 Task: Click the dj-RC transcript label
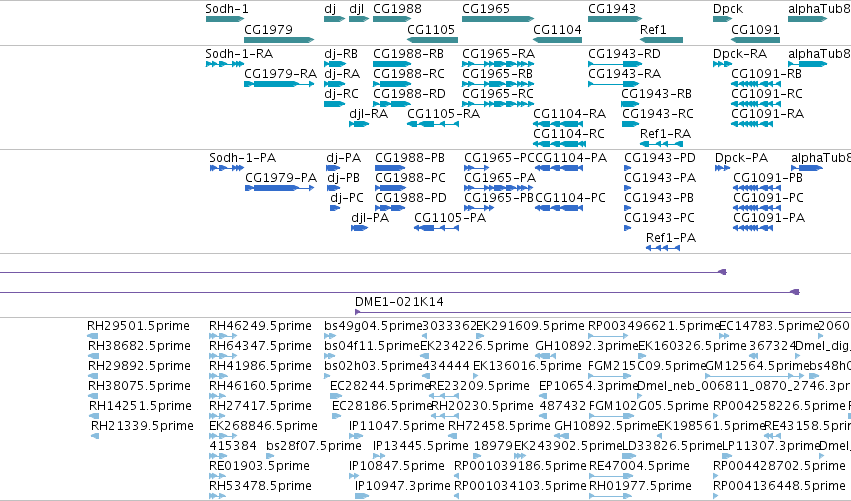tap(341, 94)
